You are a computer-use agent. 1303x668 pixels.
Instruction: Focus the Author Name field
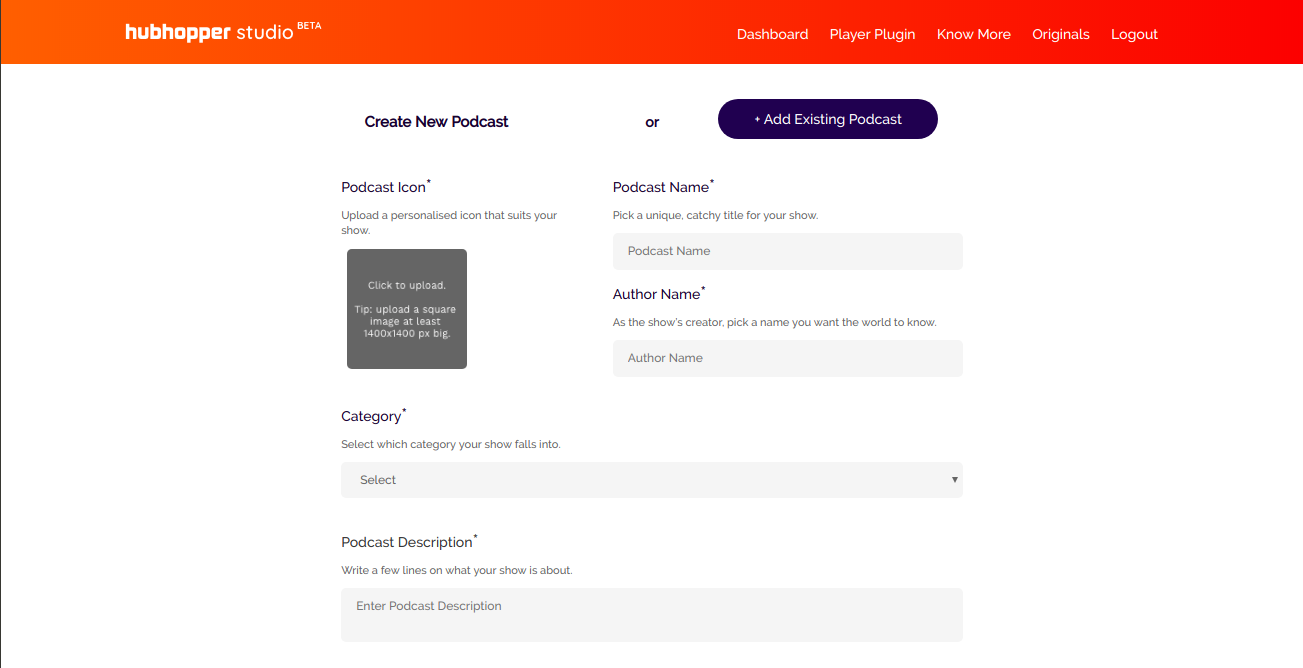788,358
